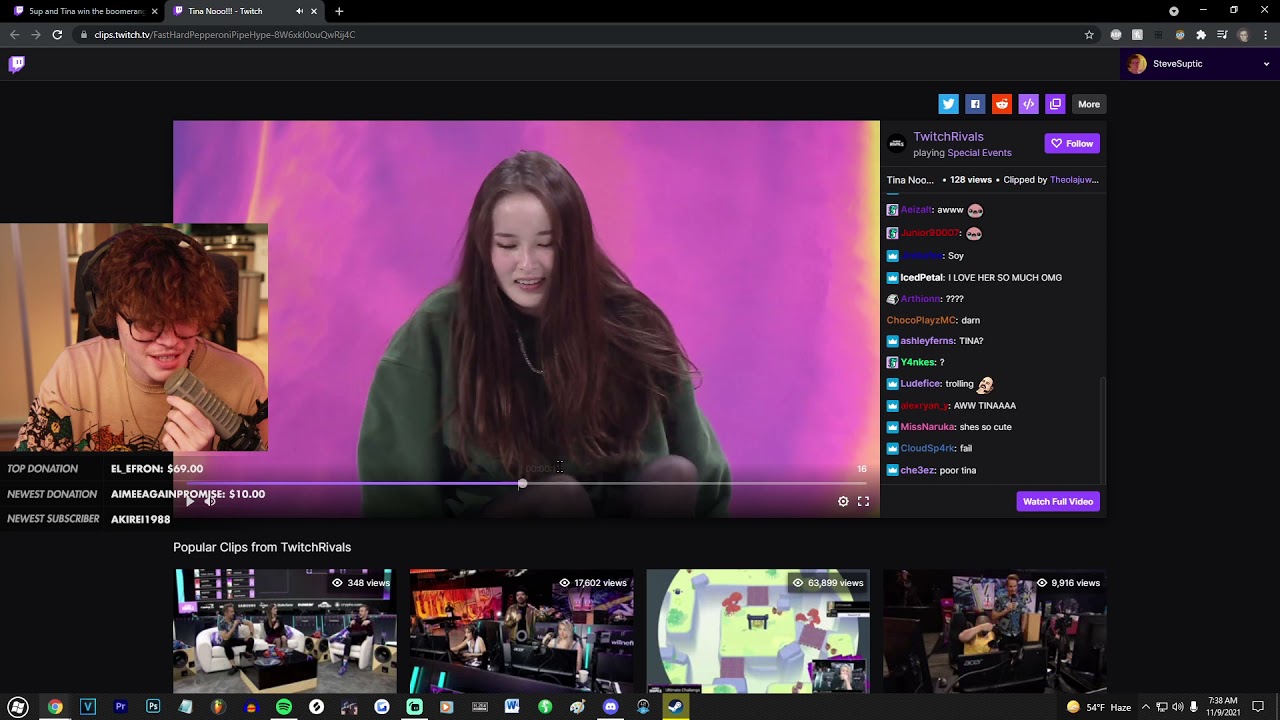Click IcedPetal username in chat

coord(921,278)
